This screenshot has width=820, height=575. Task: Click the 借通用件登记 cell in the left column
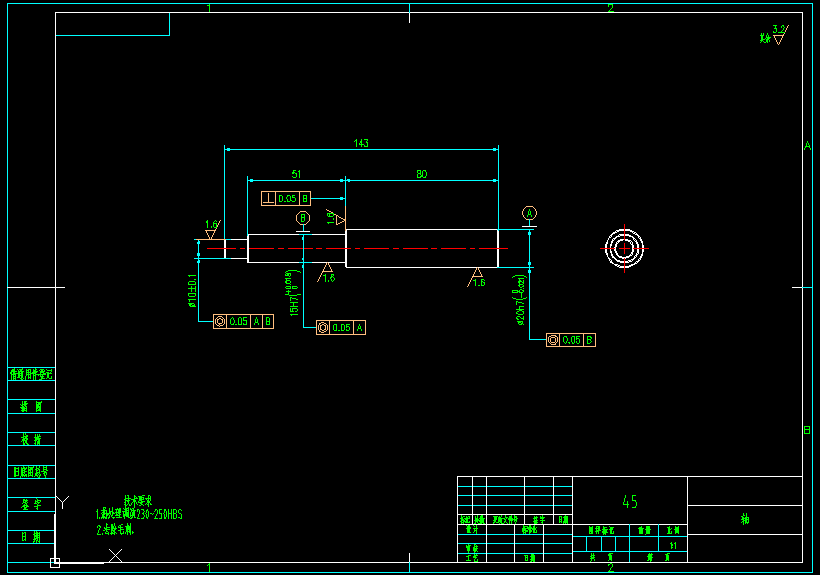31,374
